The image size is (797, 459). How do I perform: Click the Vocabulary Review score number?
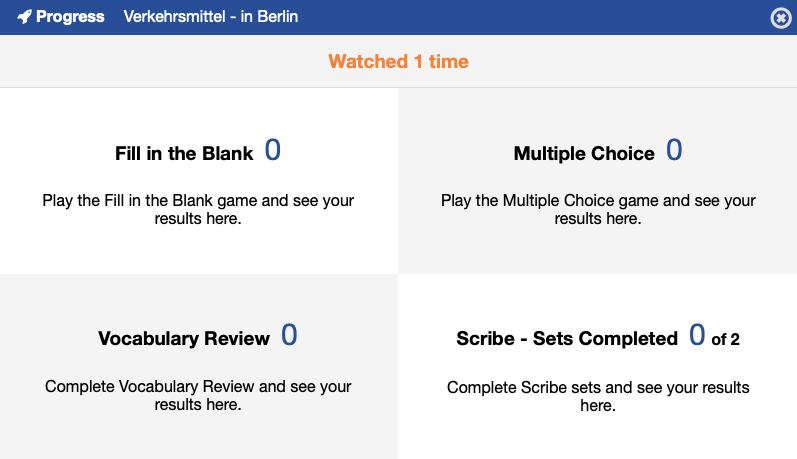pos(289,336)
